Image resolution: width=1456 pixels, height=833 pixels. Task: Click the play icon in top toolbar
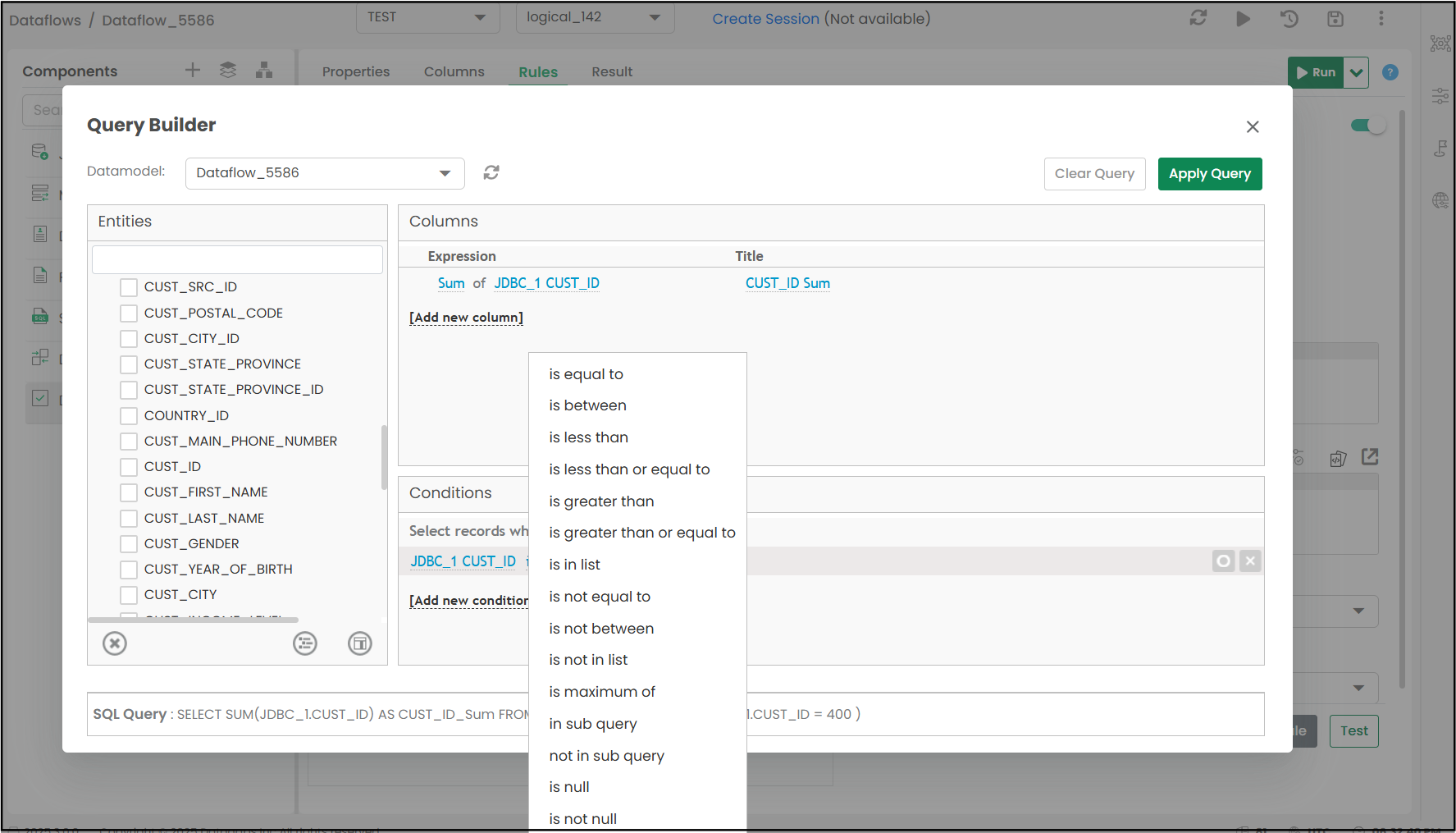[x=1244, y=18]
